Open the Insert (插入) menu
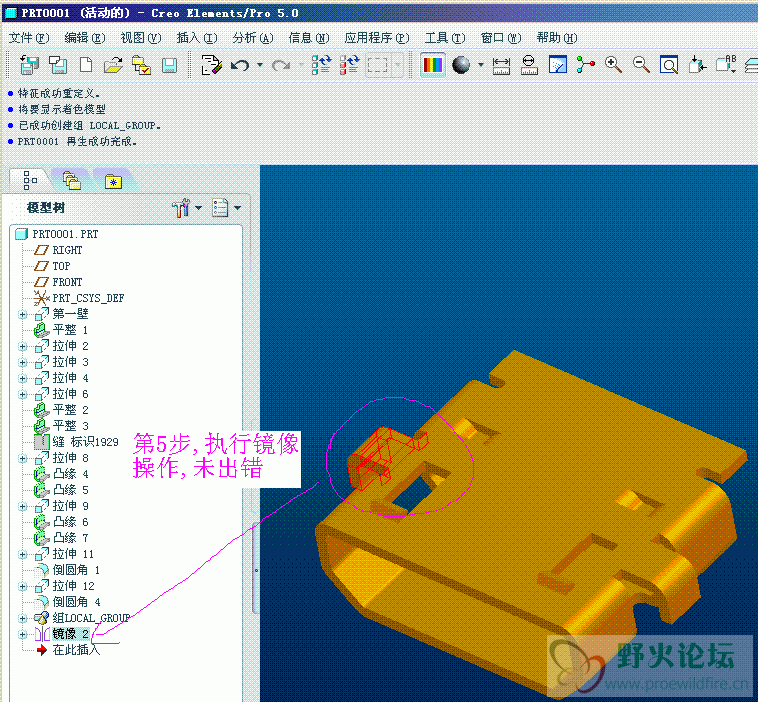758x702 pixels. (x=197, y=38)
